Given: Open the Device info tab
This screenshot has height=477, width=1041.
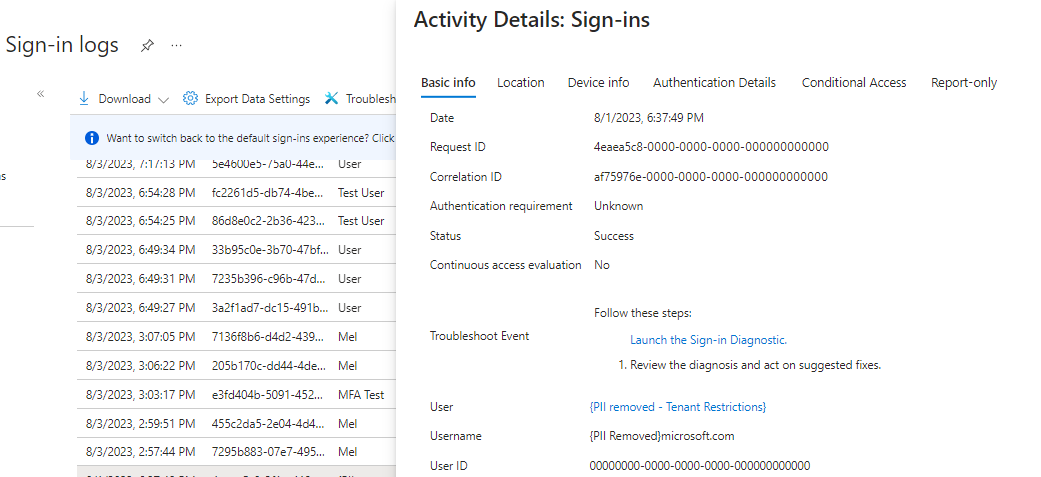Looking at the screenshot, I should click(x=598, y=83).
